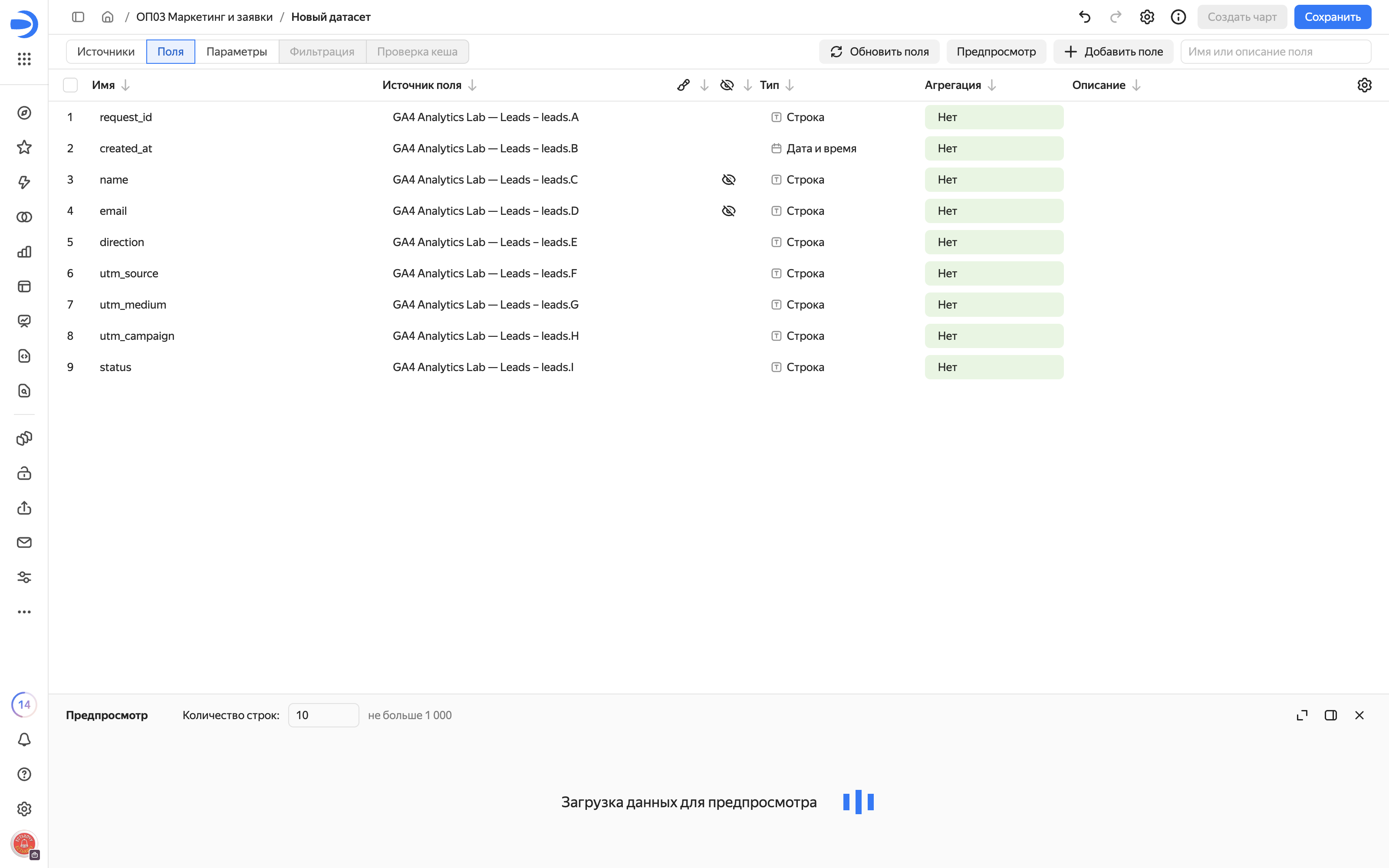Screen dimensions: 1389x868
Task: Click the redo arrow in top bar
Action: 1116,17
